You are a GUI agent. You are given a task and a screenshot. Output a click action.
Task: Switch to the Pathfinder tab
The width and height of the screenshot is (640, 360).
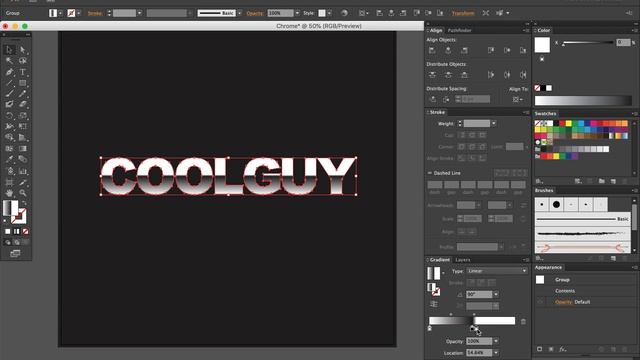pos(460,30)
